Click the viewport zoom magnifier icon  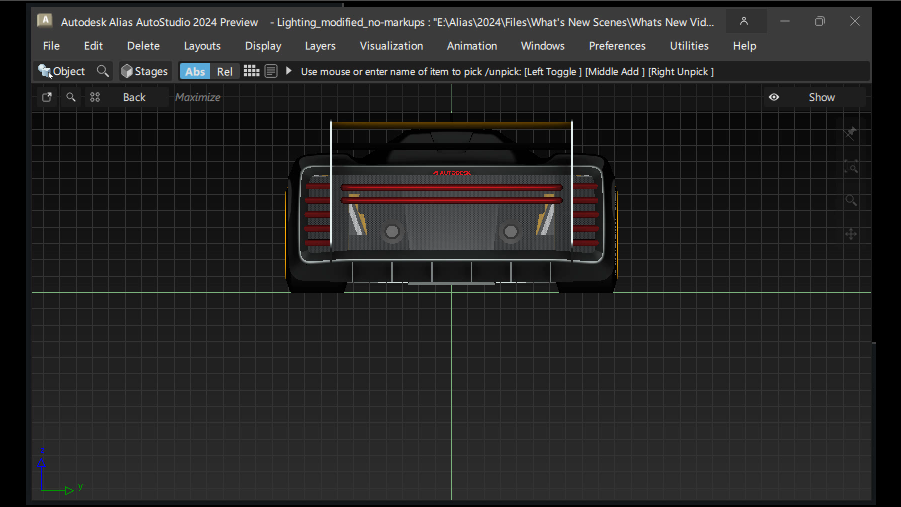(71, 97)
